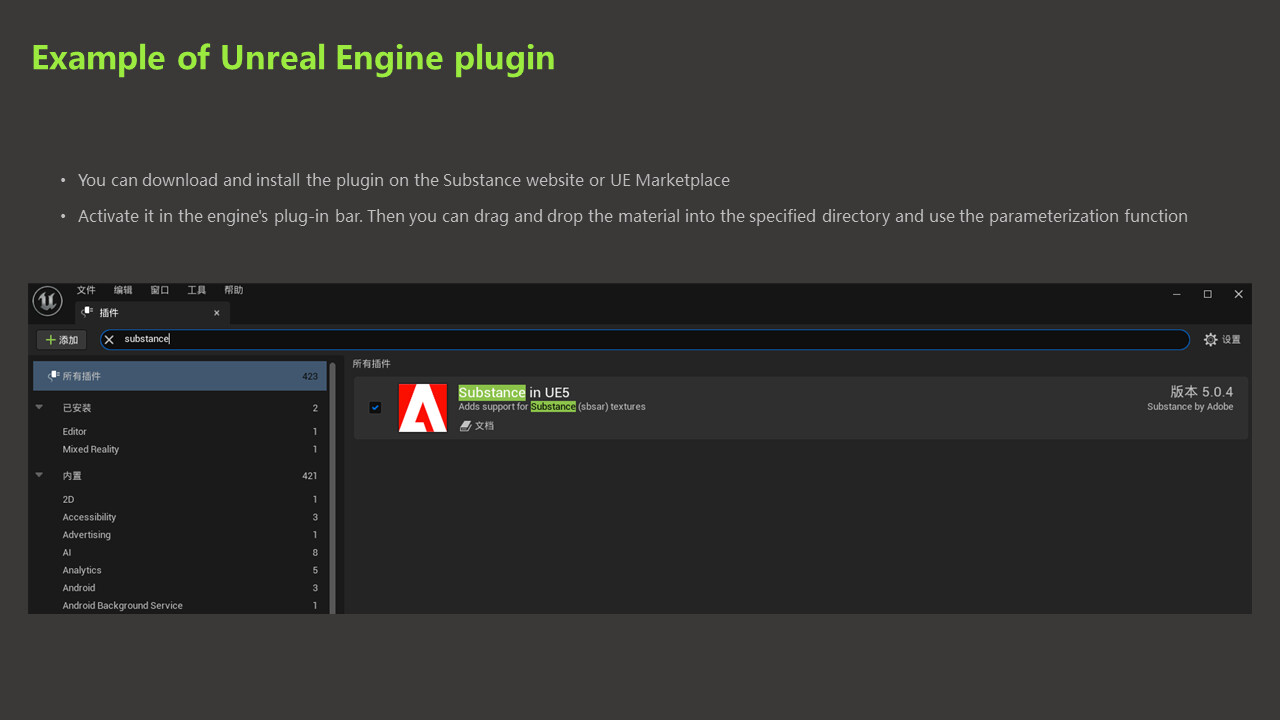Screen dimensions: 1280x720
Task: Click the category list scrollbar
Action: [x=333, y=488]
